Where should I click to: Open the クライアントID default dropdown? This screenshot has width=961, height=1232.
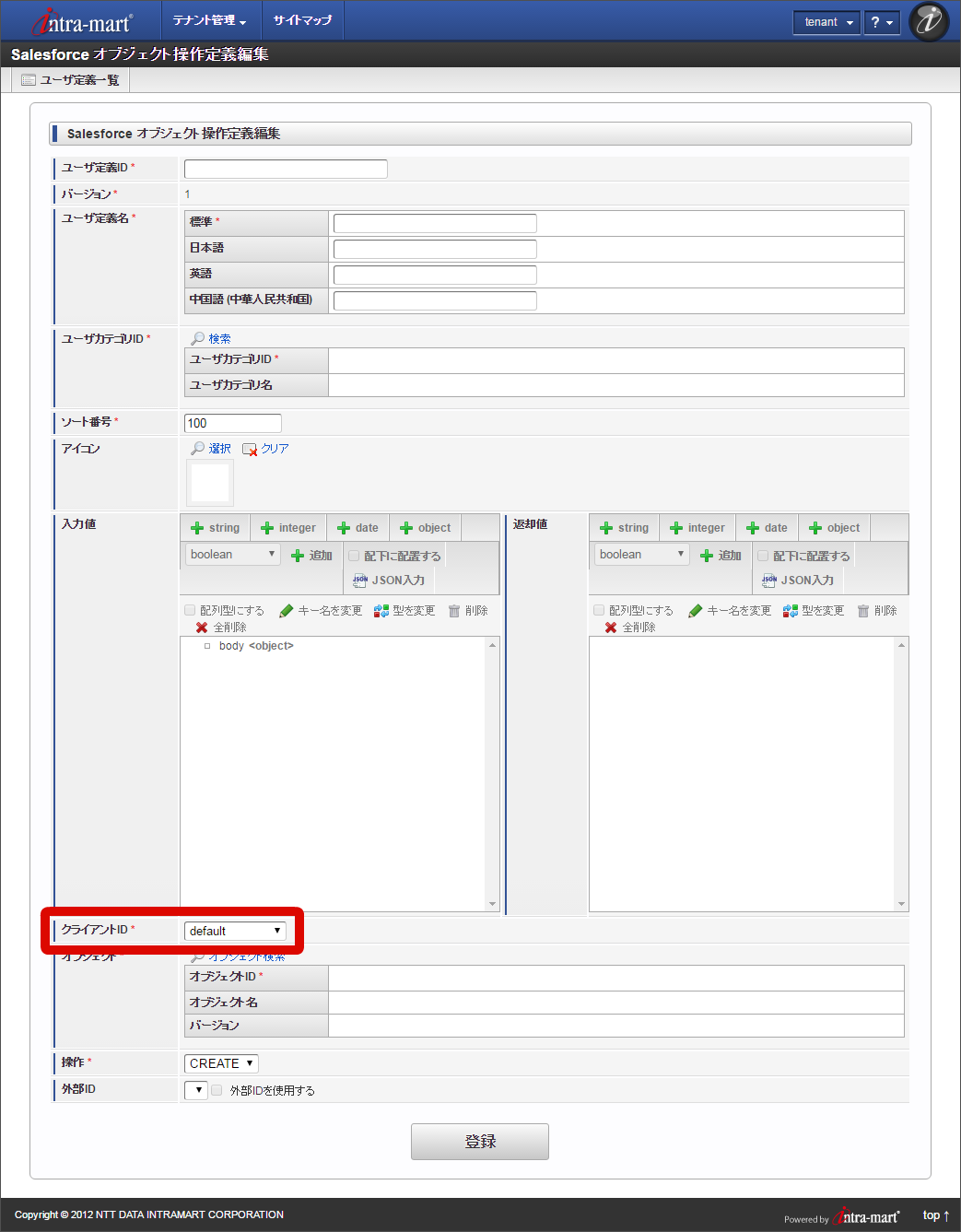tap(235, 931)
